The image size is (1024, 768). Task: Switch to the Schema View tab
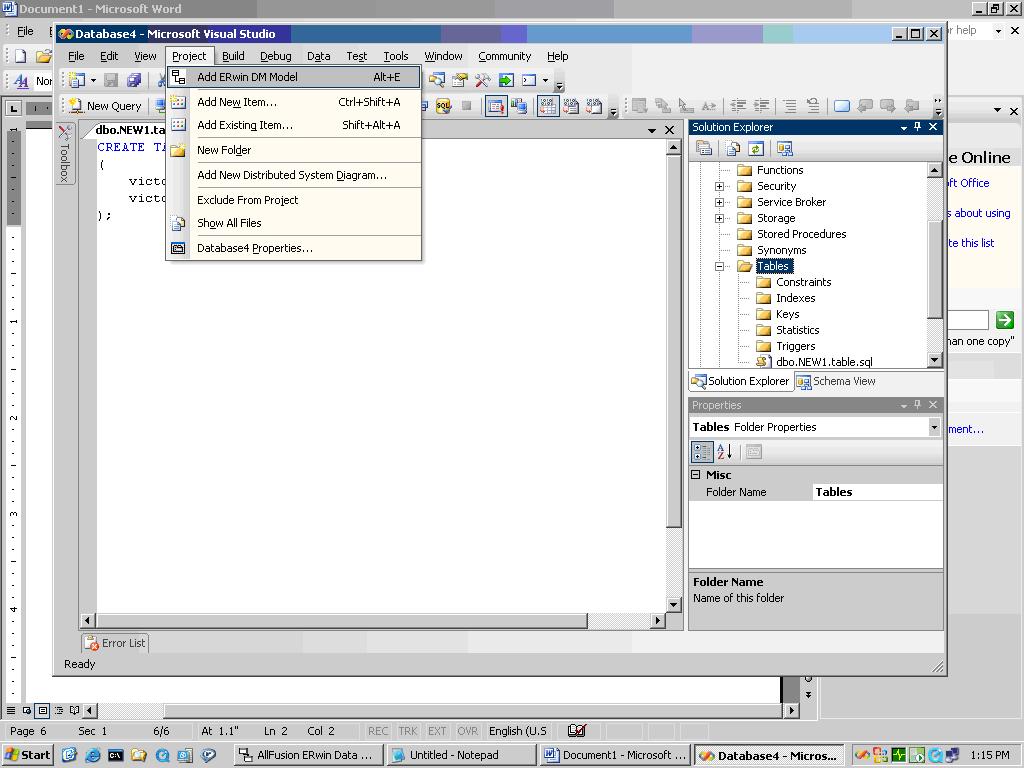coord(836,381)
